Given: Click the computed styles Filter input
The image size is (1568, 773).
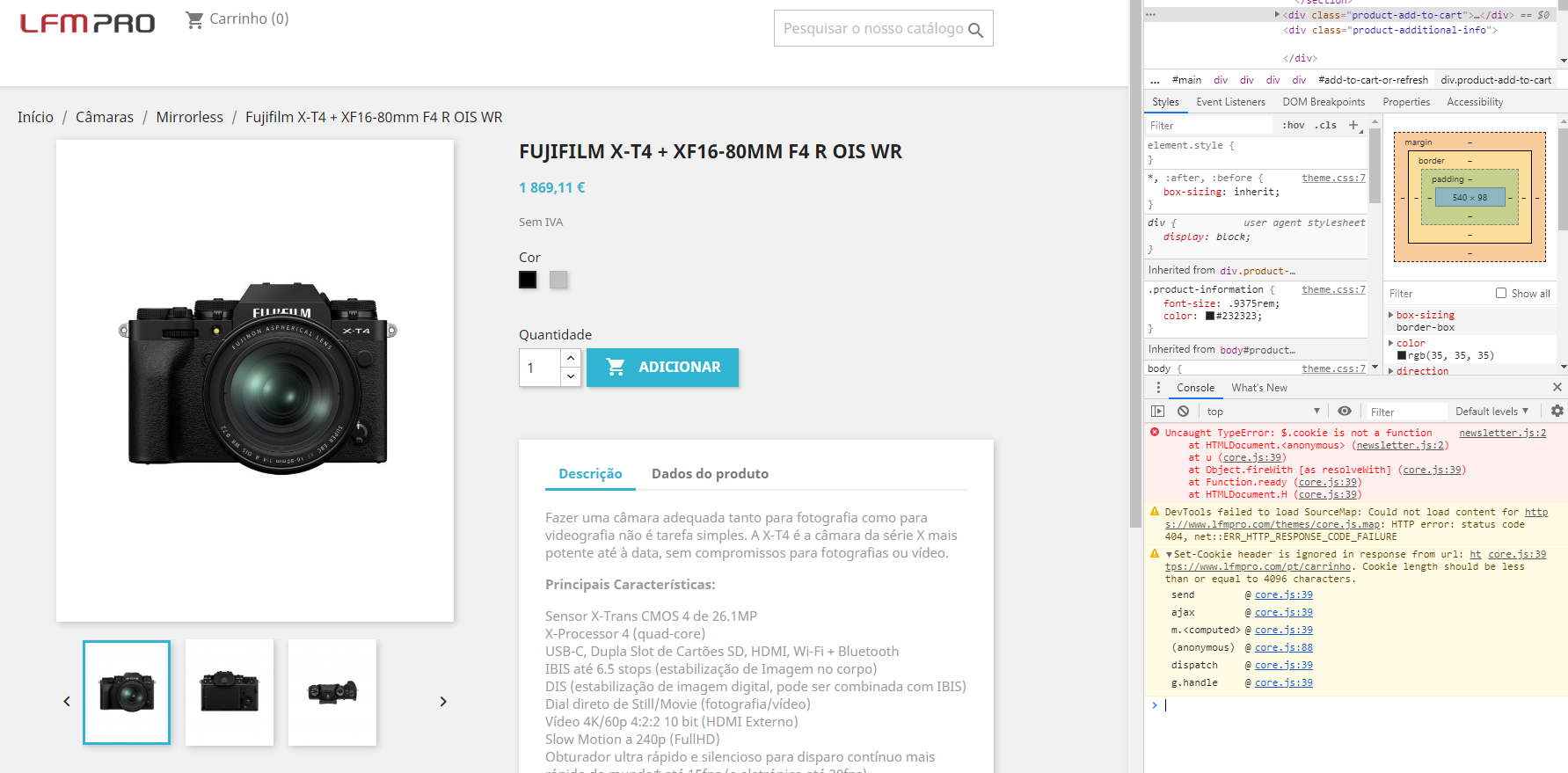Looking at the screenshot, I should tap(1439, 293).
